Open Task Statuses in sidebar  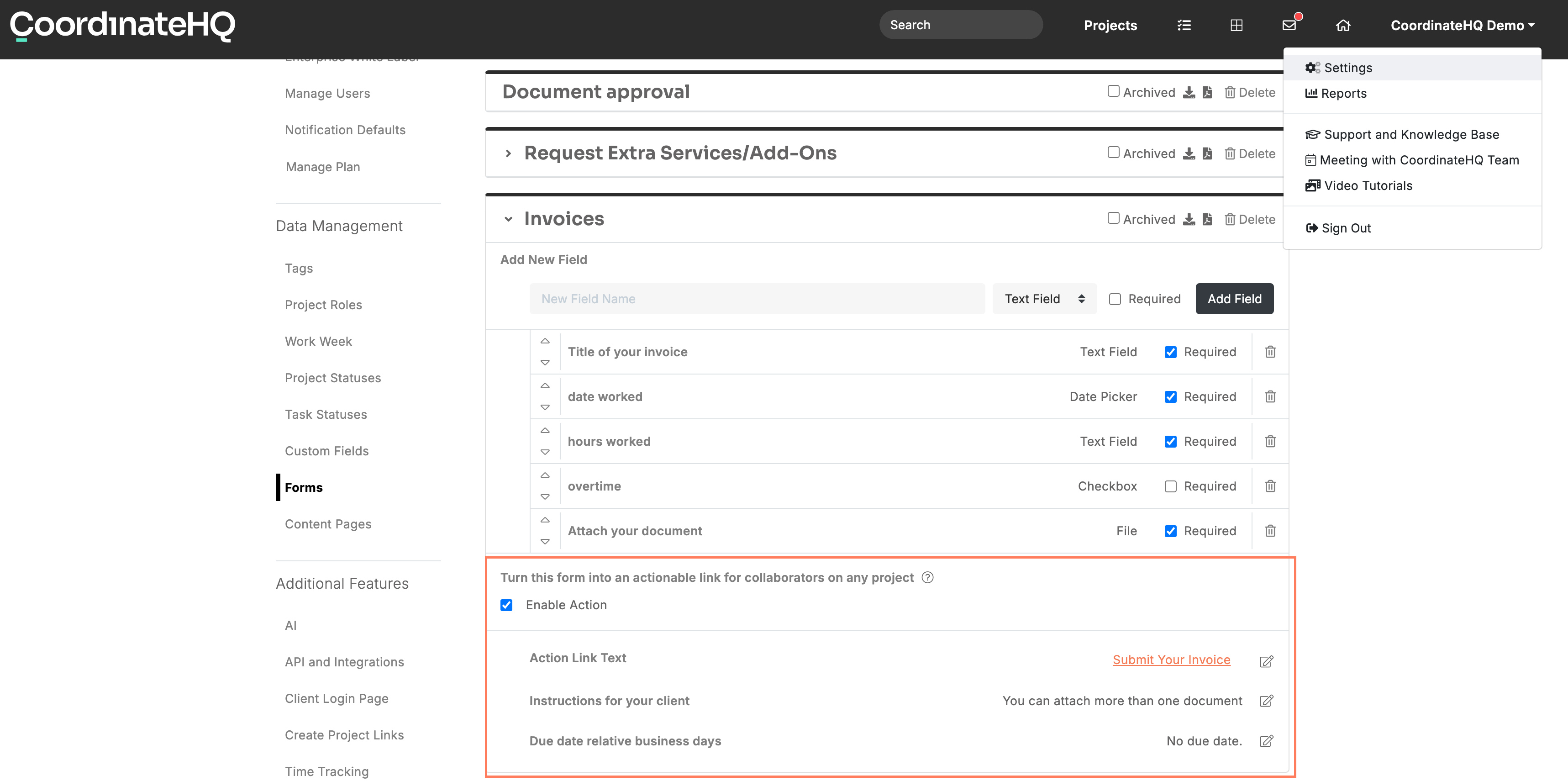(326, 415)
